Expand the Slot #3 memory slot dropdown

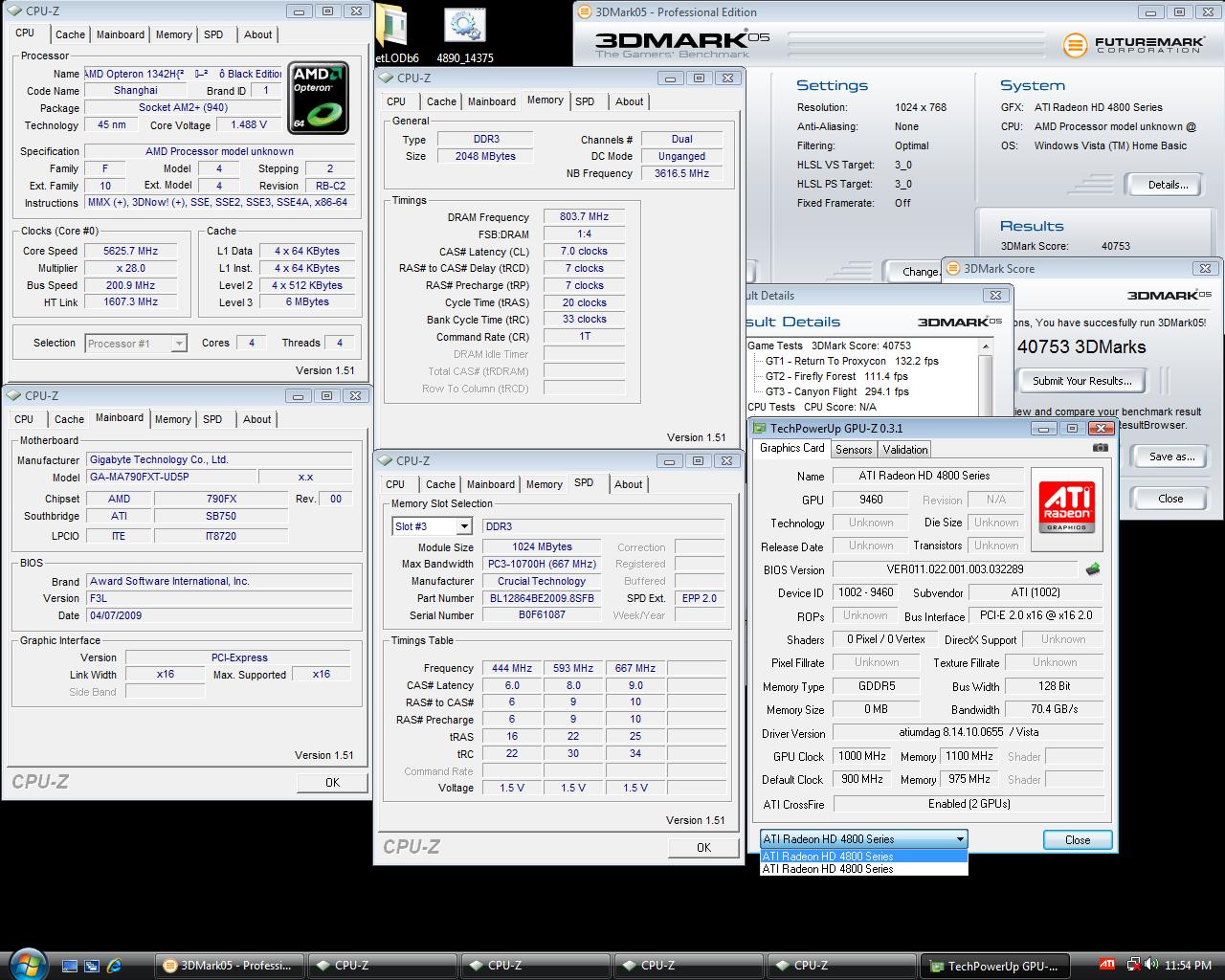point(463,526)
